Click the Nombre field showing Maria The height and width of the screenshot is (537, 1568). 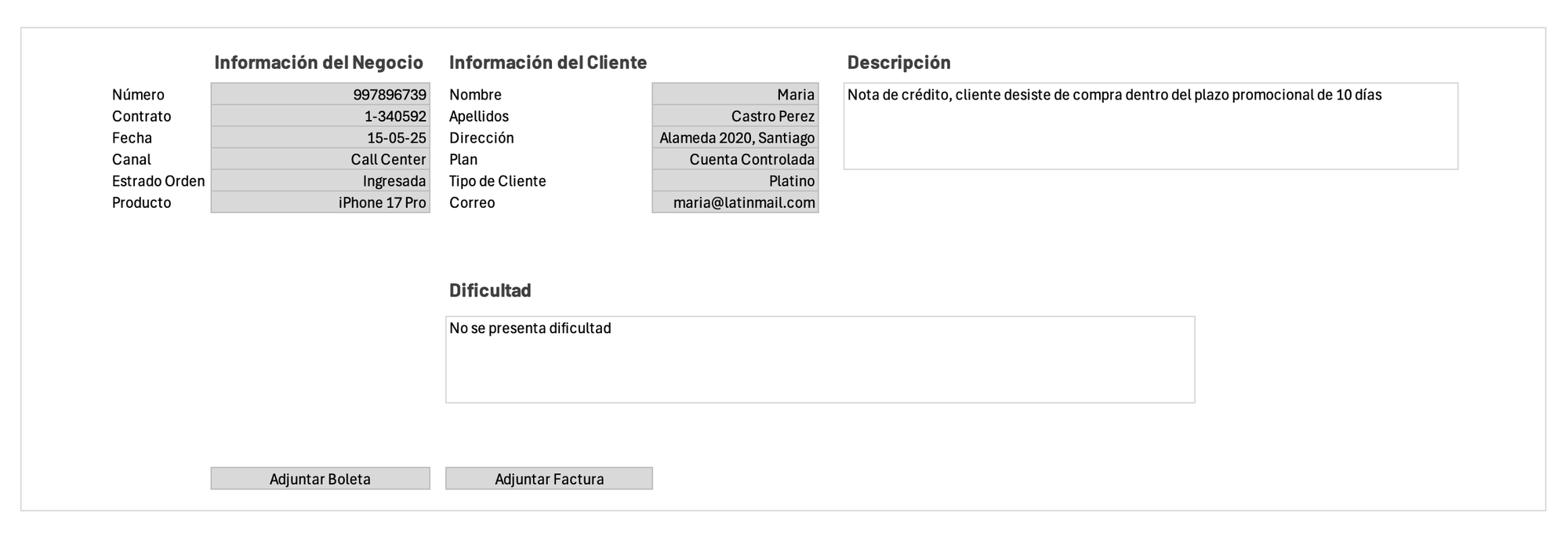(735, 94)
